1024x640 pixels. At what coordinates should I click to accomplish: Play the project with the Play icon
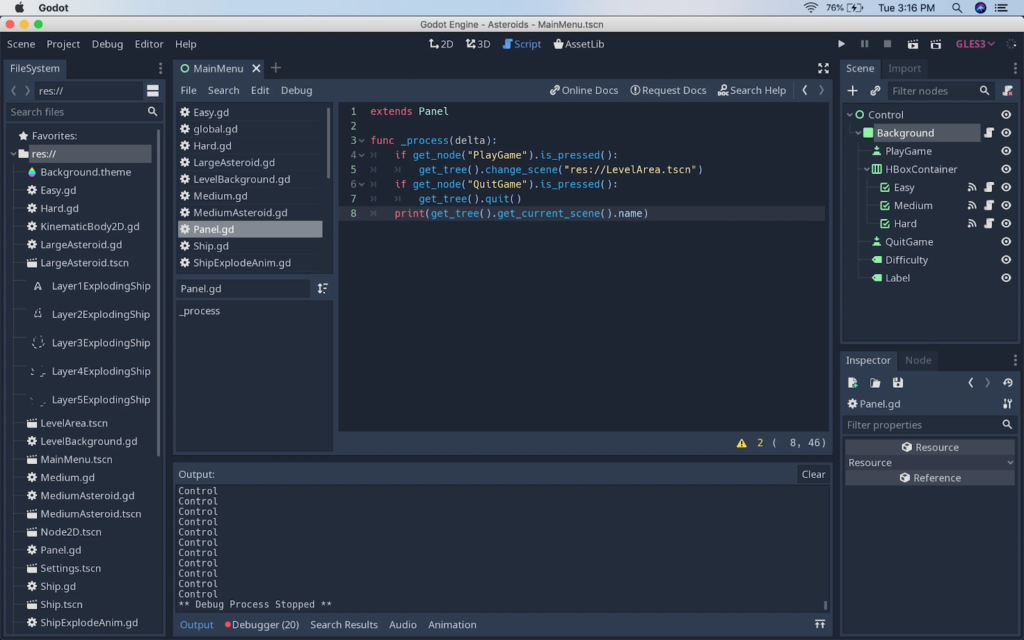pos(841,44)
